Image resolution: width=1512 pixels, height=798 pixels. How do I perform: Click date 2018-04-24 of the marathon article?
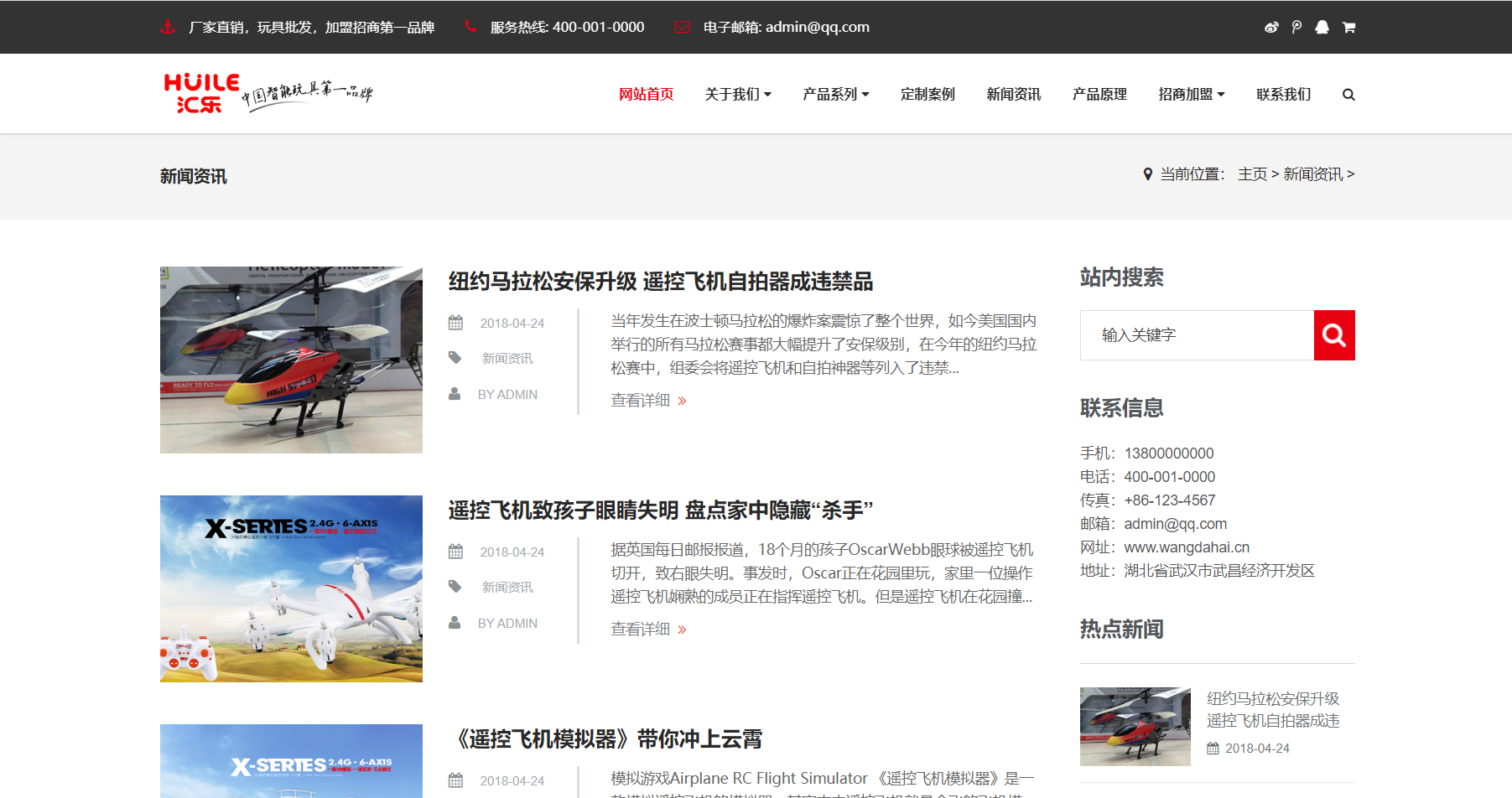(512, 324)
